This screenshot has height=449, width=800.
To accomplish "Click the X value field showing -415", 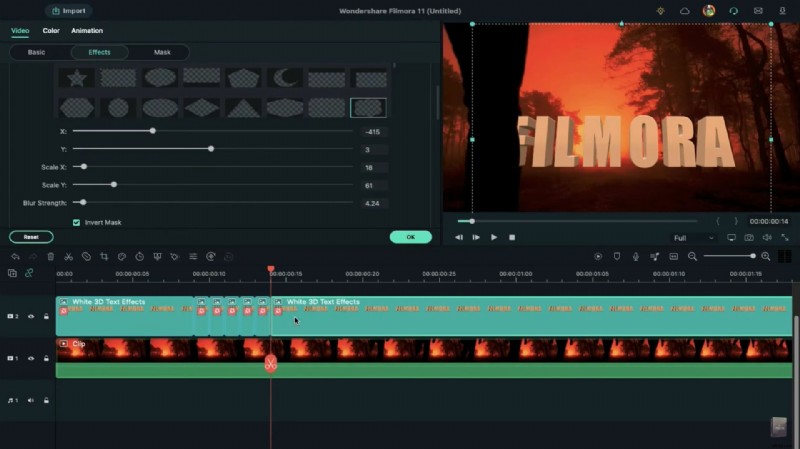I will pyautogui.click(x=373, y=132).
